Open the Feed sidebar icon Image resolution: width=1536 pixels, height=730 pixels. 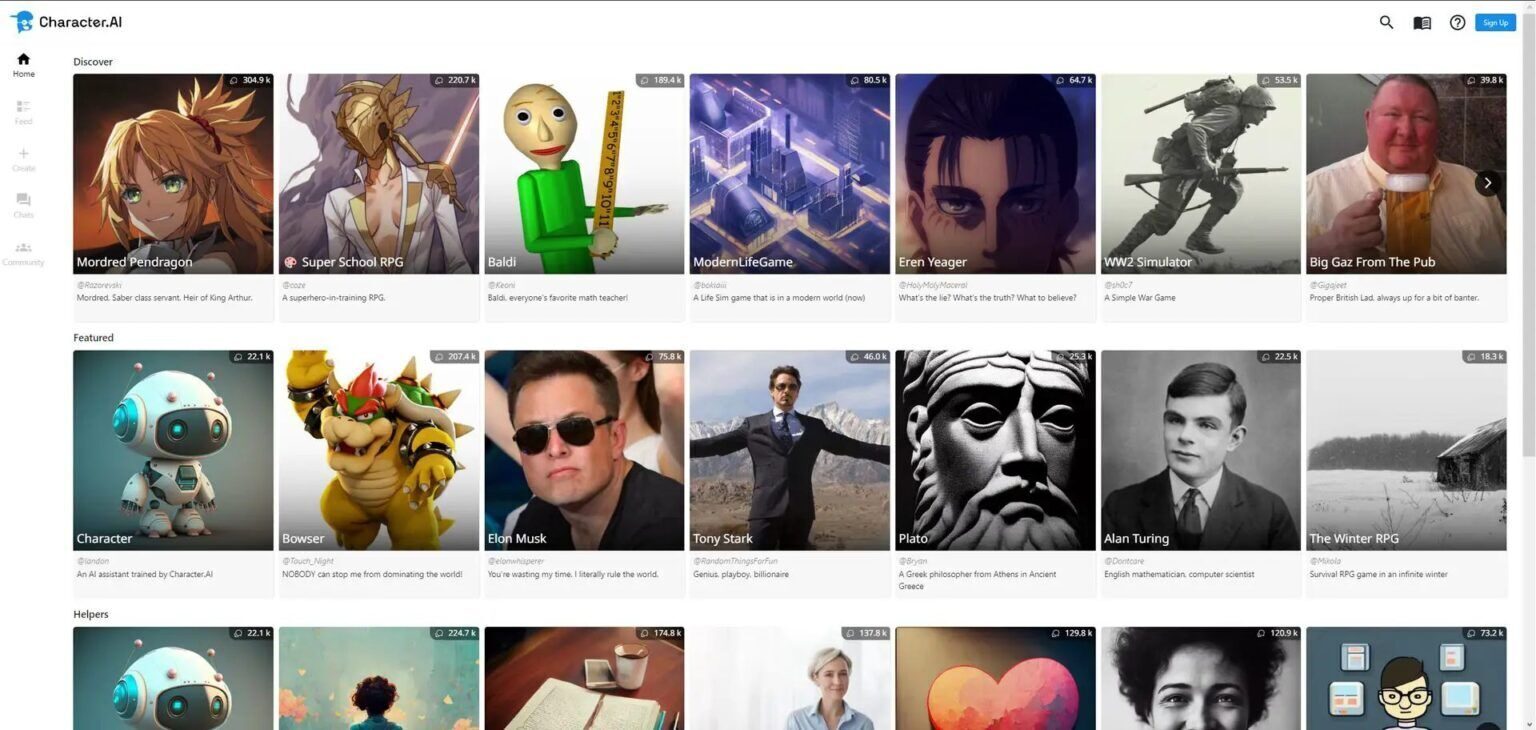(24, 112)
